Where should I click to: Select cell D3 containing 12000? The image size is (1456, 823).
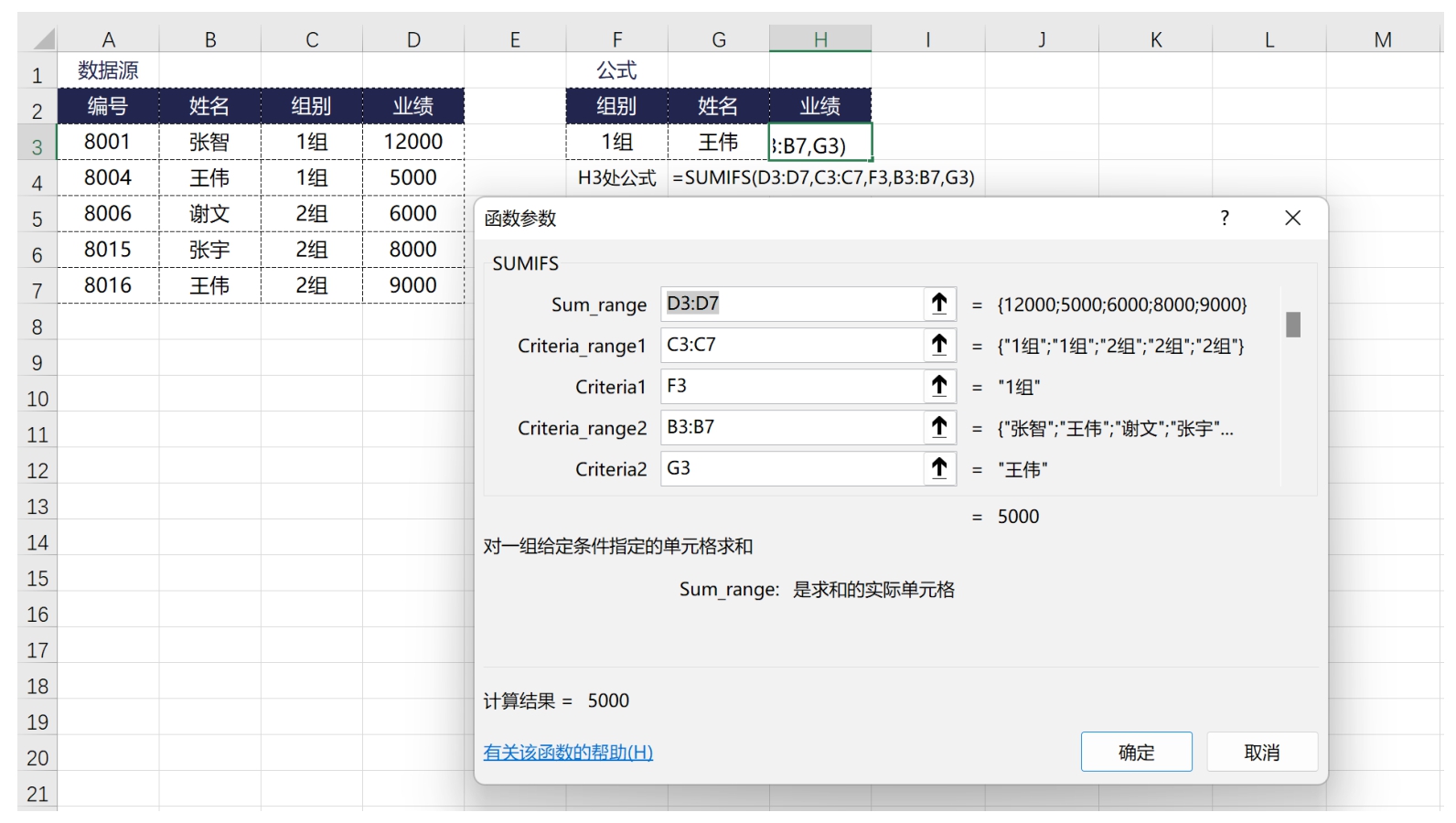[413, 142]
